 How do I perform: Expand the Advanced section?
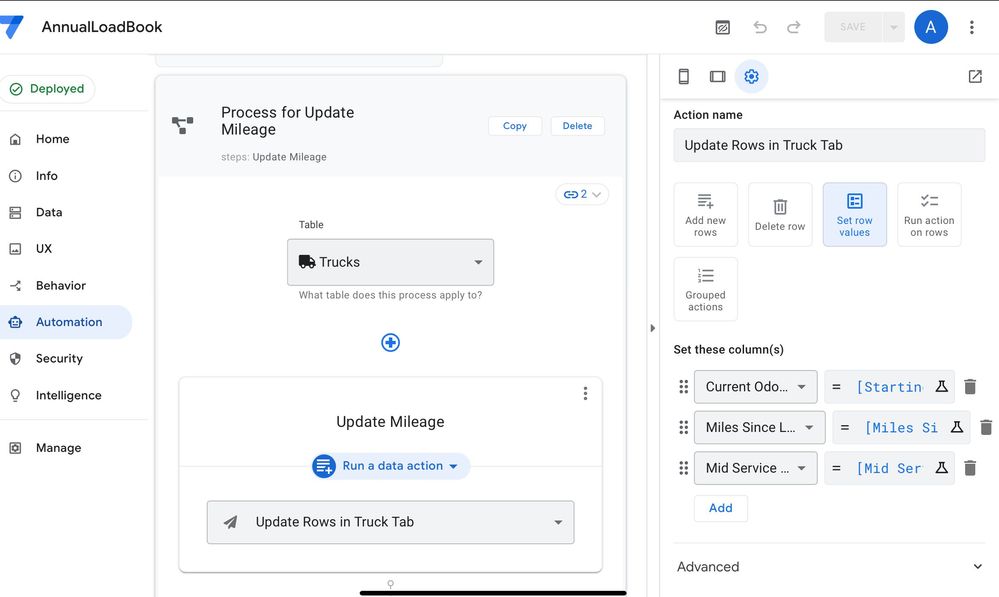click(x=830, y=566)
